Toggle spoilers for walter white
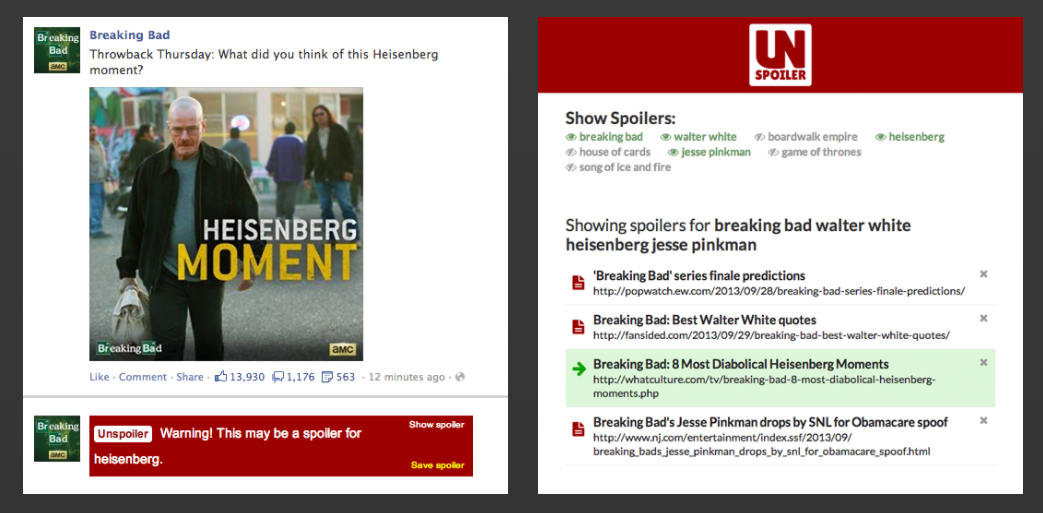Viewport: 1043px width, 513px height. coord(698,137)
